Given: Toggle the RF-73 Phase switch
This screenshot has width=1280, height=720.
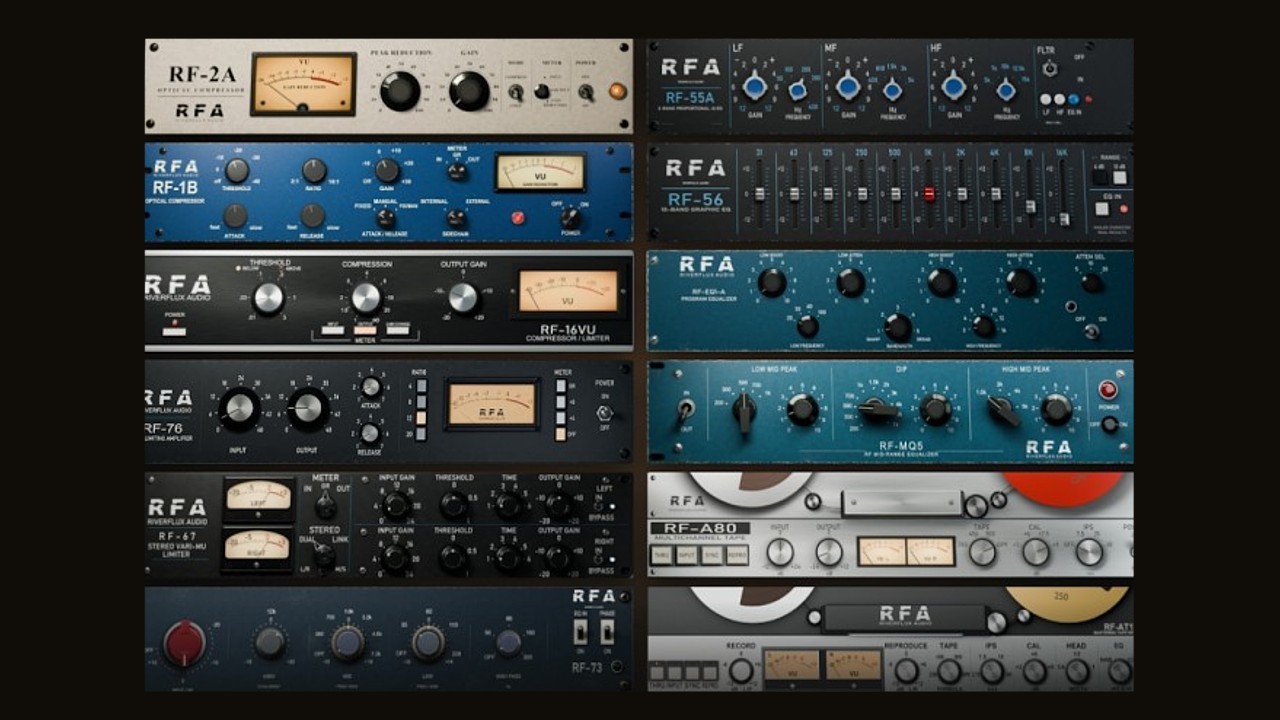Looking at the screenshot, I should (x=607, y=632).
